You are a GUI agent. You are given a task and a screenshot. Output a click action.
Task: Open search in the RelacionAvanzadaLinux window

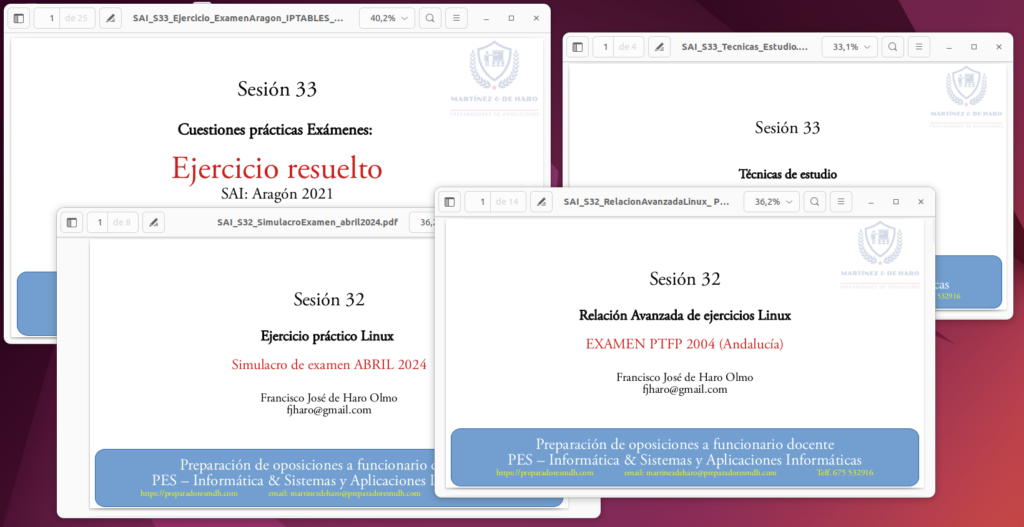click(814, 202)
